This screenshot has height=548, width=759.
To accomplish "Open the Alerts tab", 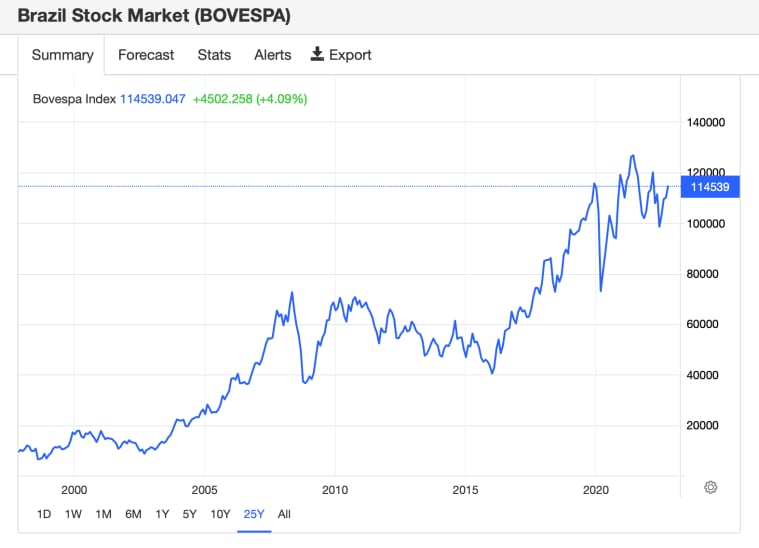I will (x=273, y=55).
